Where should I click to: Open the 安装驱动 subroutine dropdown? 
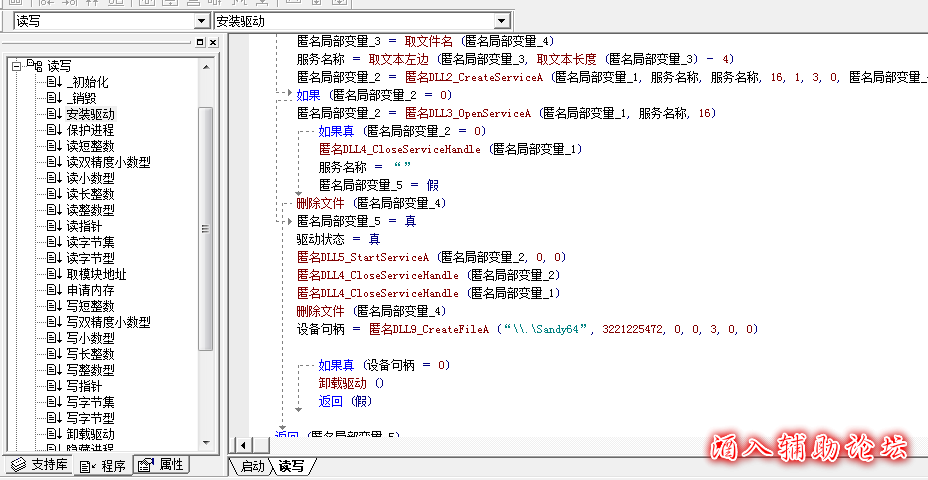point(502,22)
